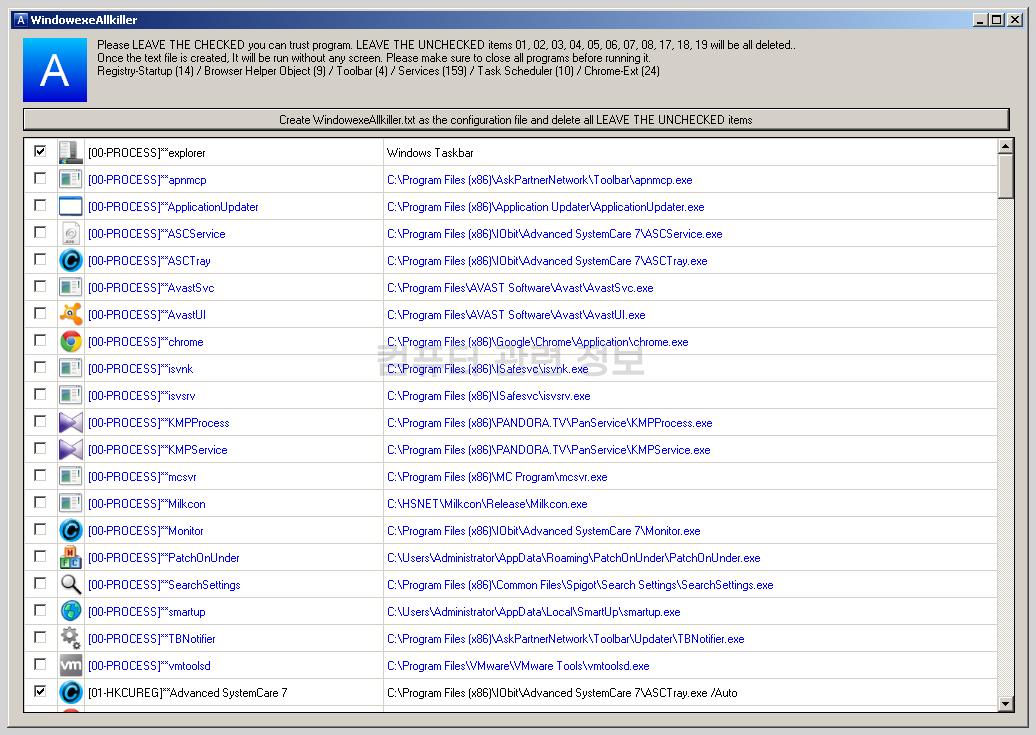Click the ApplicationUpdater.exe path text
The width and height of the screenshot is (1036, 735).
point(546,207)
